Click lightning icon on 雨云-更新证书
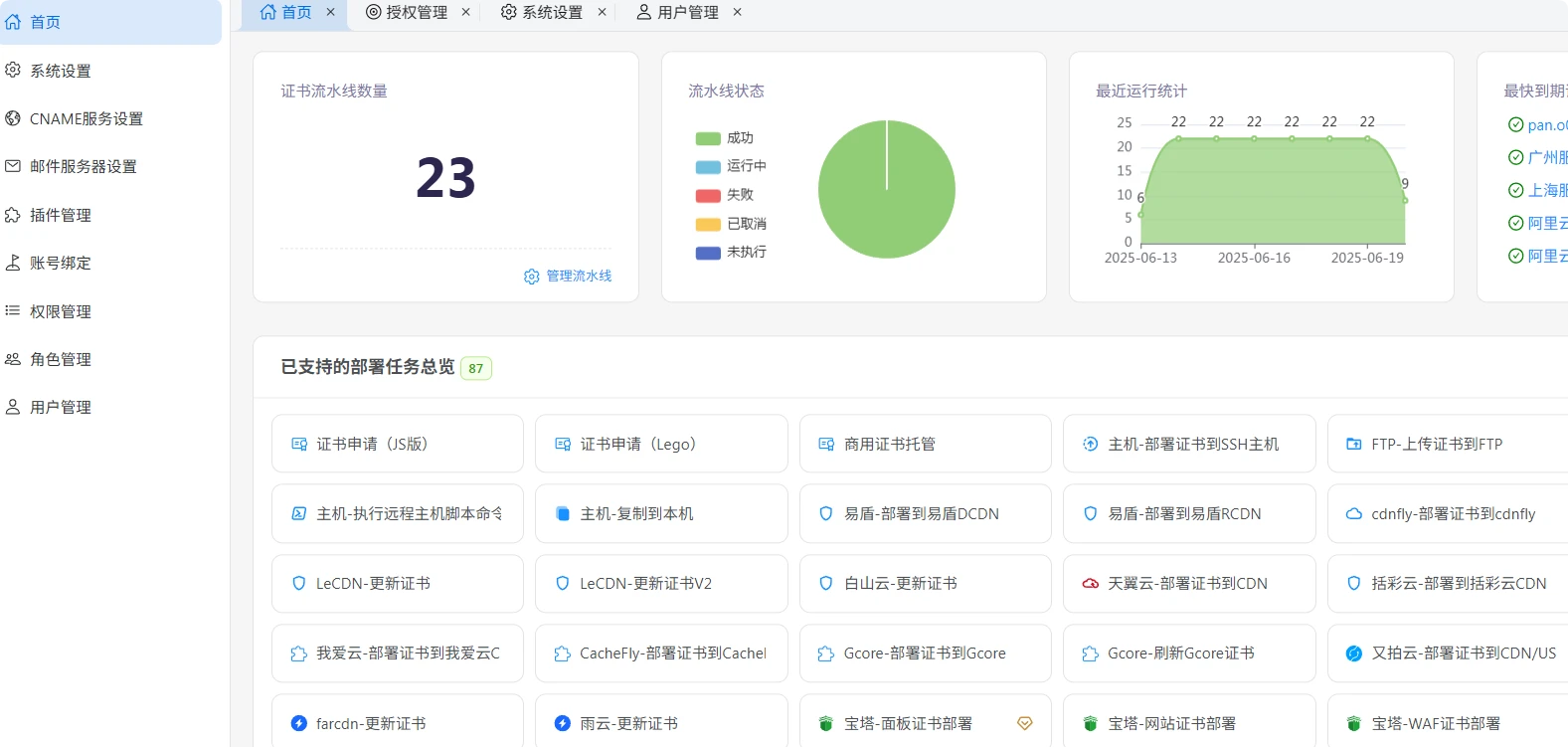 (x=563, y=723)
